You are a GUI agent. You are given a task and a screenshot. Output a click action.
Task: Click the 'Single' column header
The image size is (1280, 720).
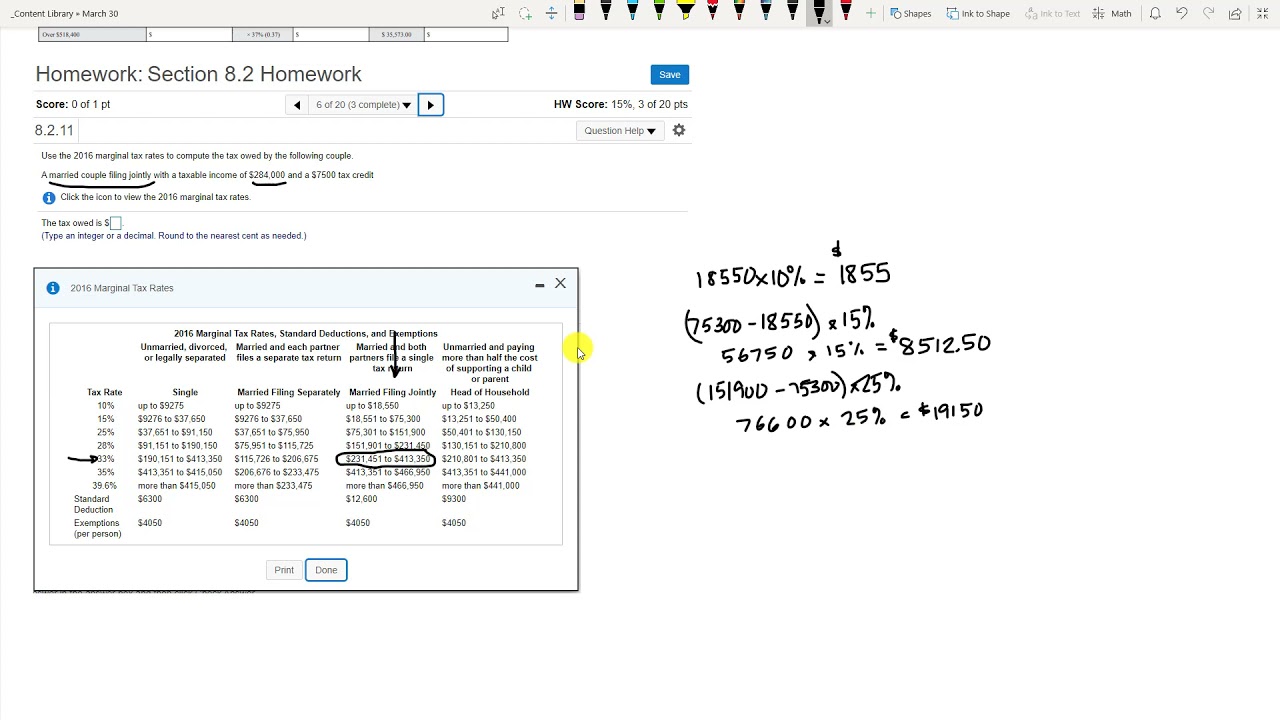click(x=185, y=392)
